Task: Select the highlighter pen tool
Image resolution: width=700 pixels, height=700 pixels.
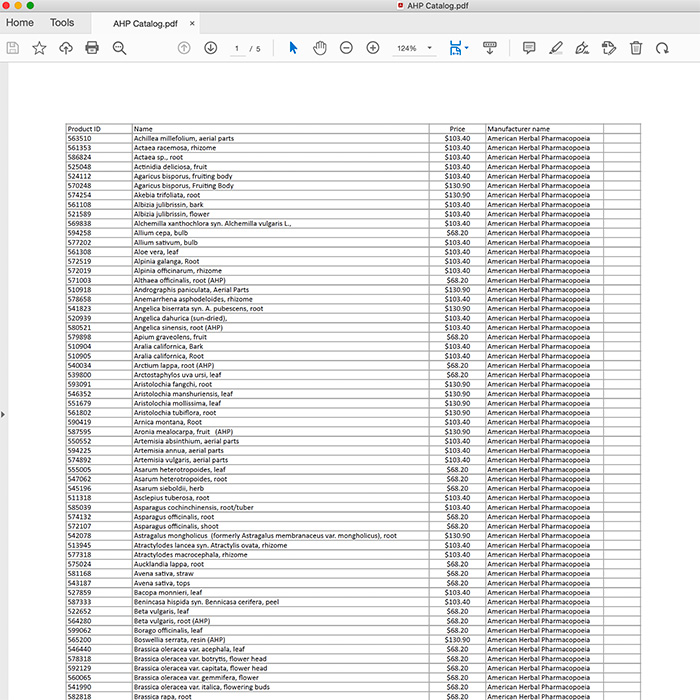Action: (x=555, y=48)
